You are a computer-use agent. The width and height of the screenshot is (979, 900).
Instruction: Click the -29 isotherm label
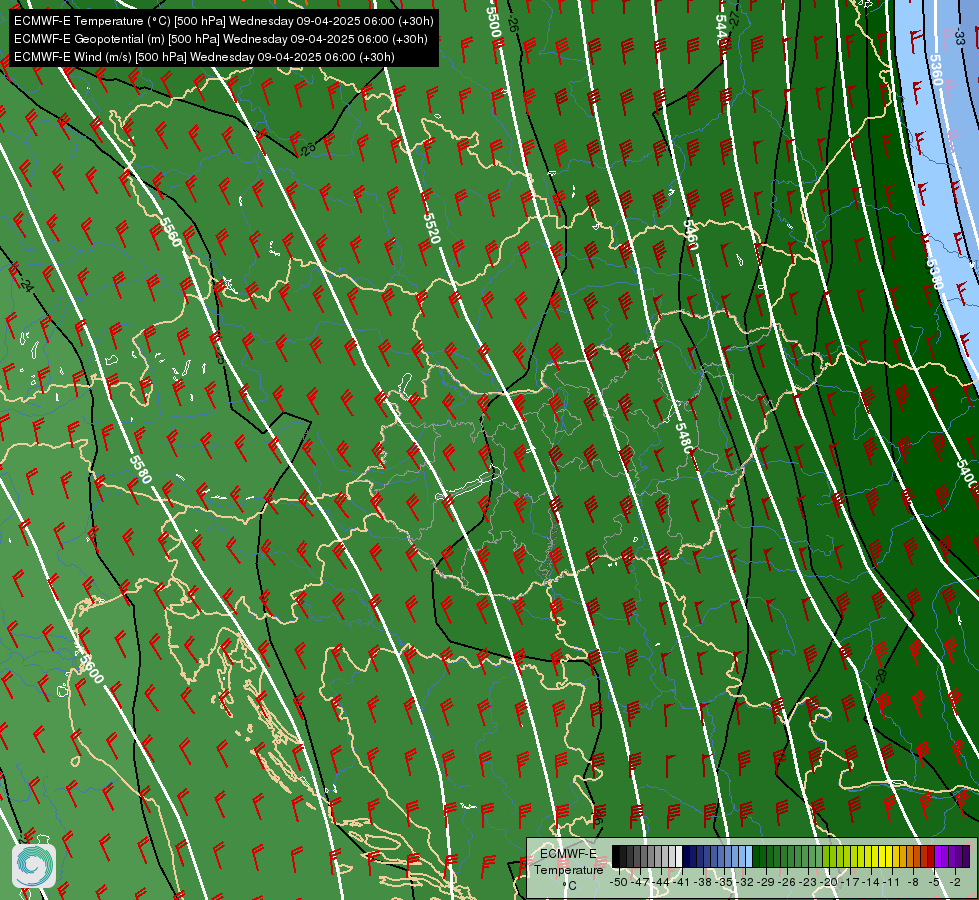pos(881,676)
